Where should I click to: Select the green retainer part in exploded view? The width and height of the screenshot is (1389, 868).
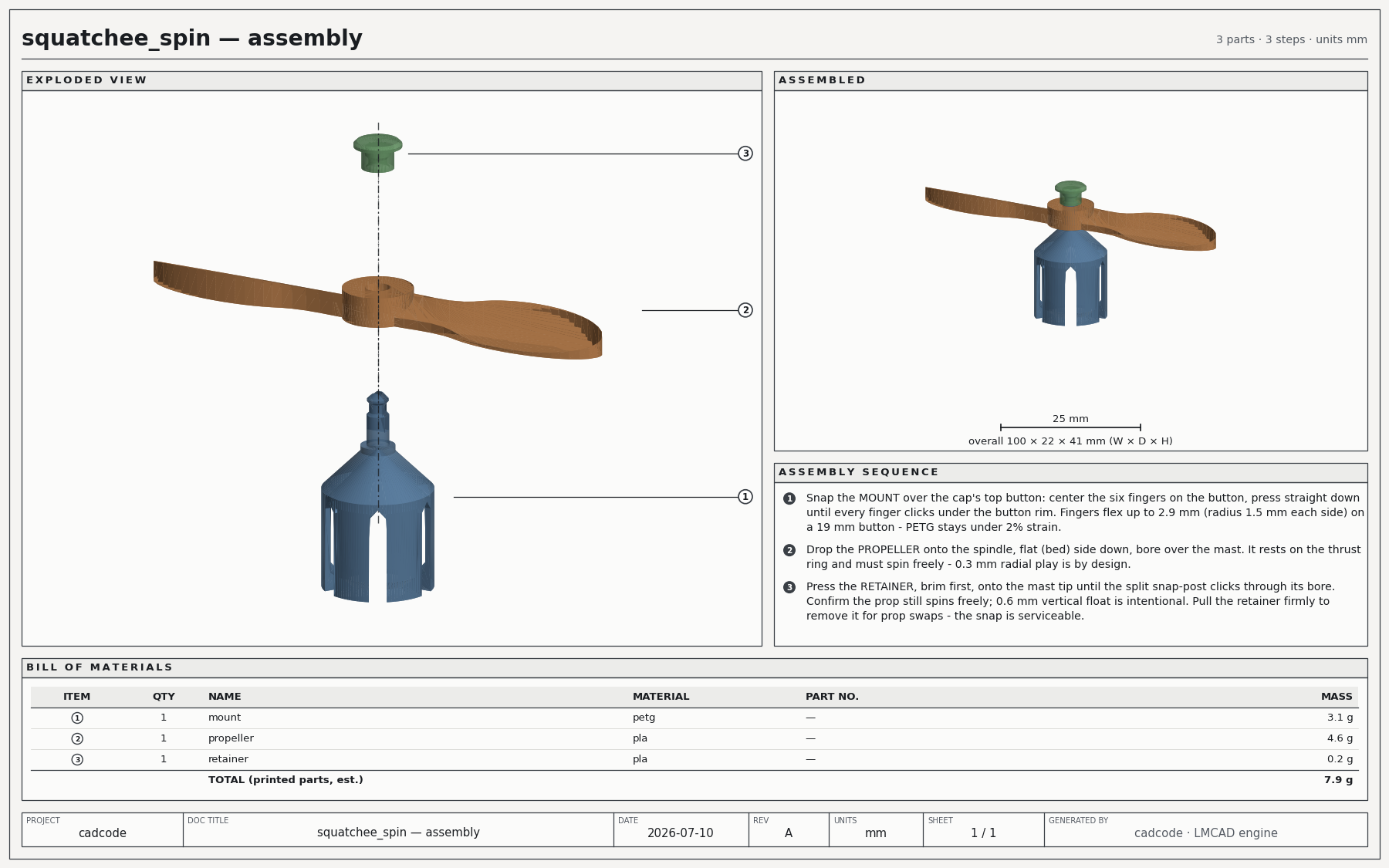coord(378,153)
